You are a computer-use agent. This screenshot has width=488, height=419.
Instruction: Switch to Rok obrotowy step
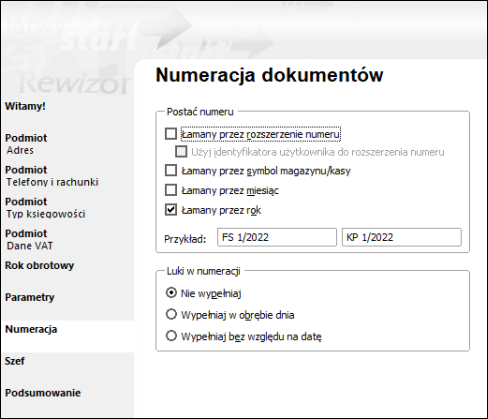pos(39,266)
